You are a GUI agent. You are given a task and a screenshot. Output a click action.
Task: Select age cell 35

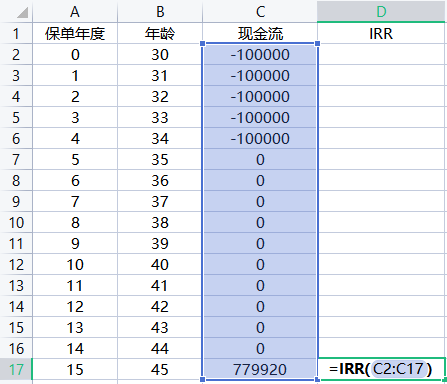[x=160, y=159]
